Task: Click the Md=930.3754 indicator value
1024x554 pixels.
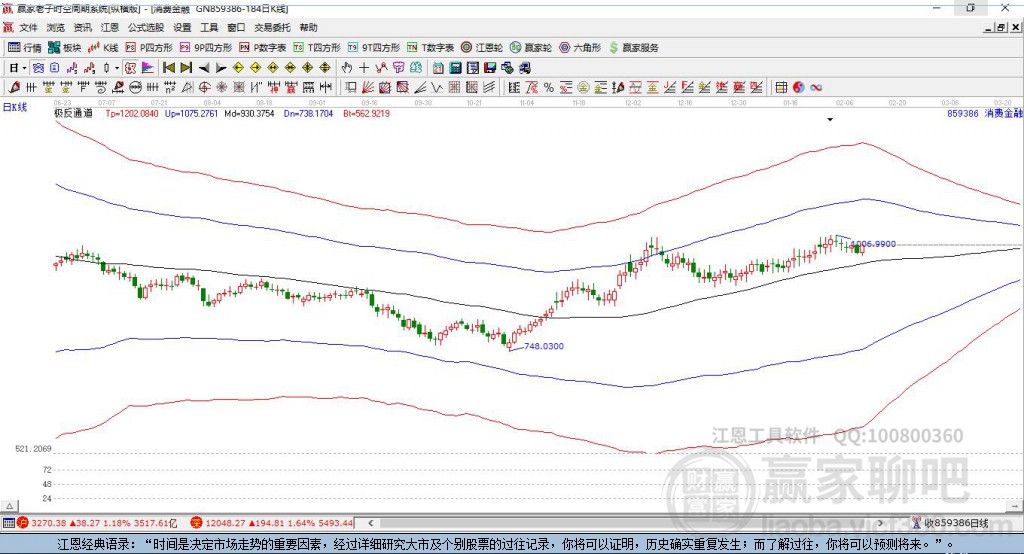Action: [x=249, y=113]
